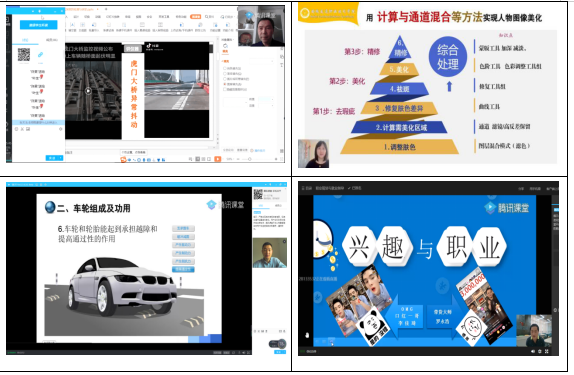Tick the last checkbox in fill options
574x375 pixels.
225,89
